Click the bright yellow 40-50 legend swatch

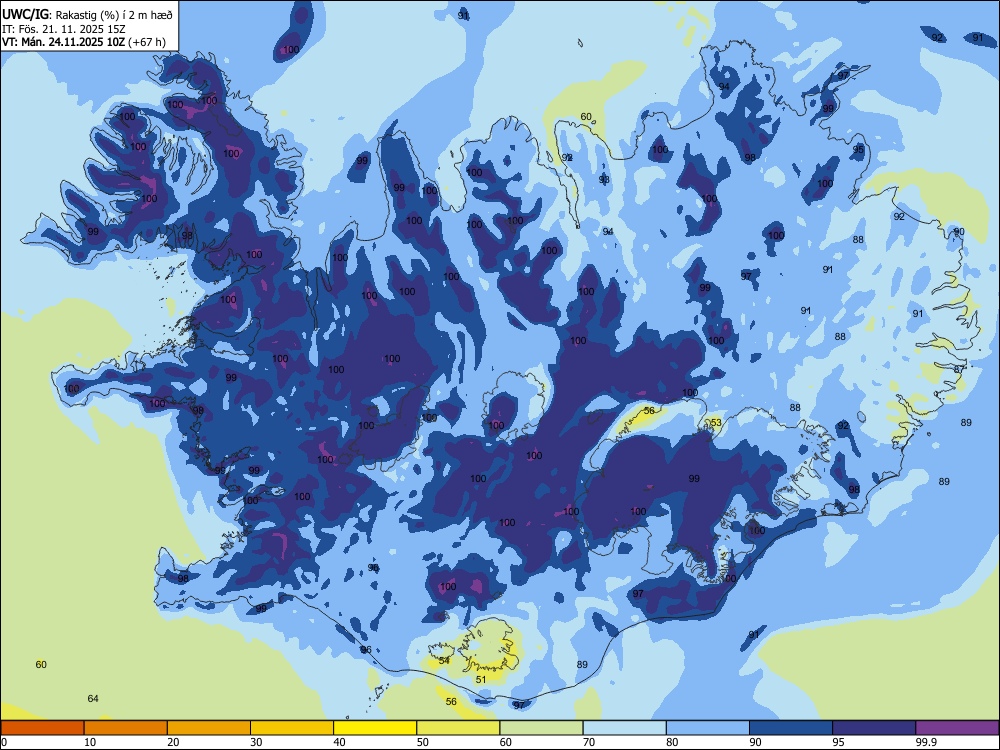[375, 728]
